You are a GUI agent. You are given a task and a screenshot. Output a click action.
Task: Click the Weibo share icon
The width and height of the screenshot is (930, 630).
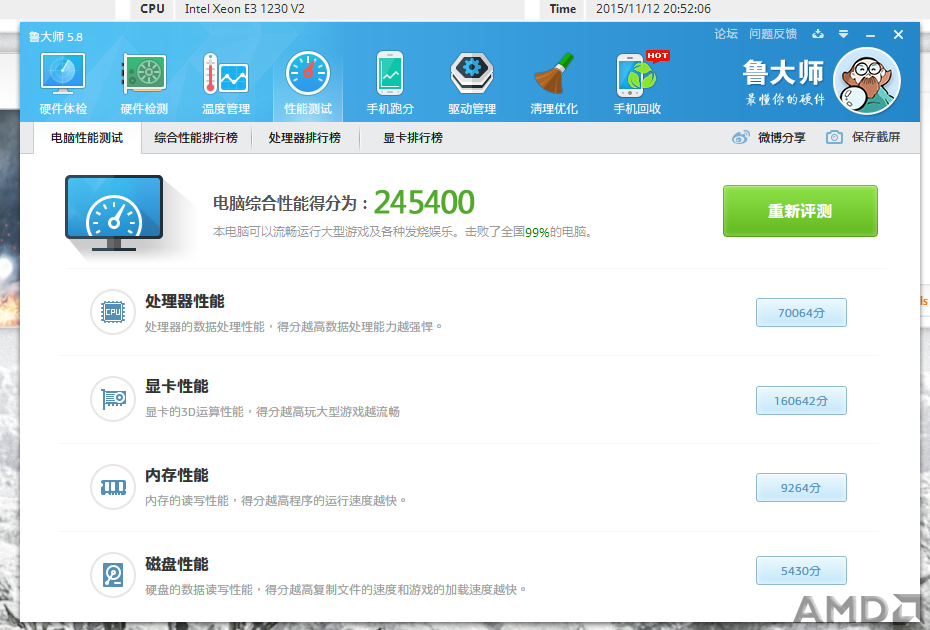coord(740,138)
